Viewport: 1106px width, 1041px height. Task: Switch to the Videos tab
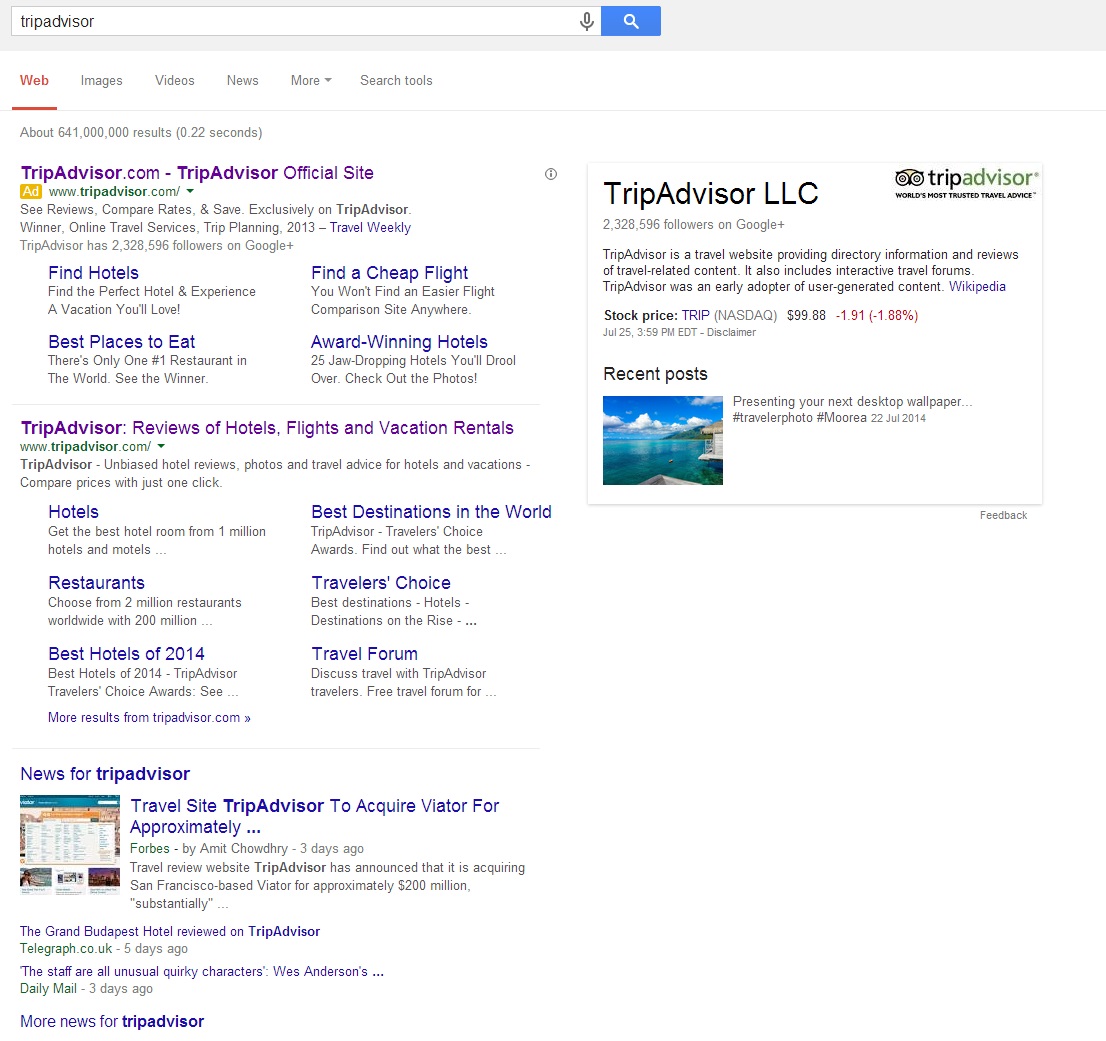[x=174, y=80]
